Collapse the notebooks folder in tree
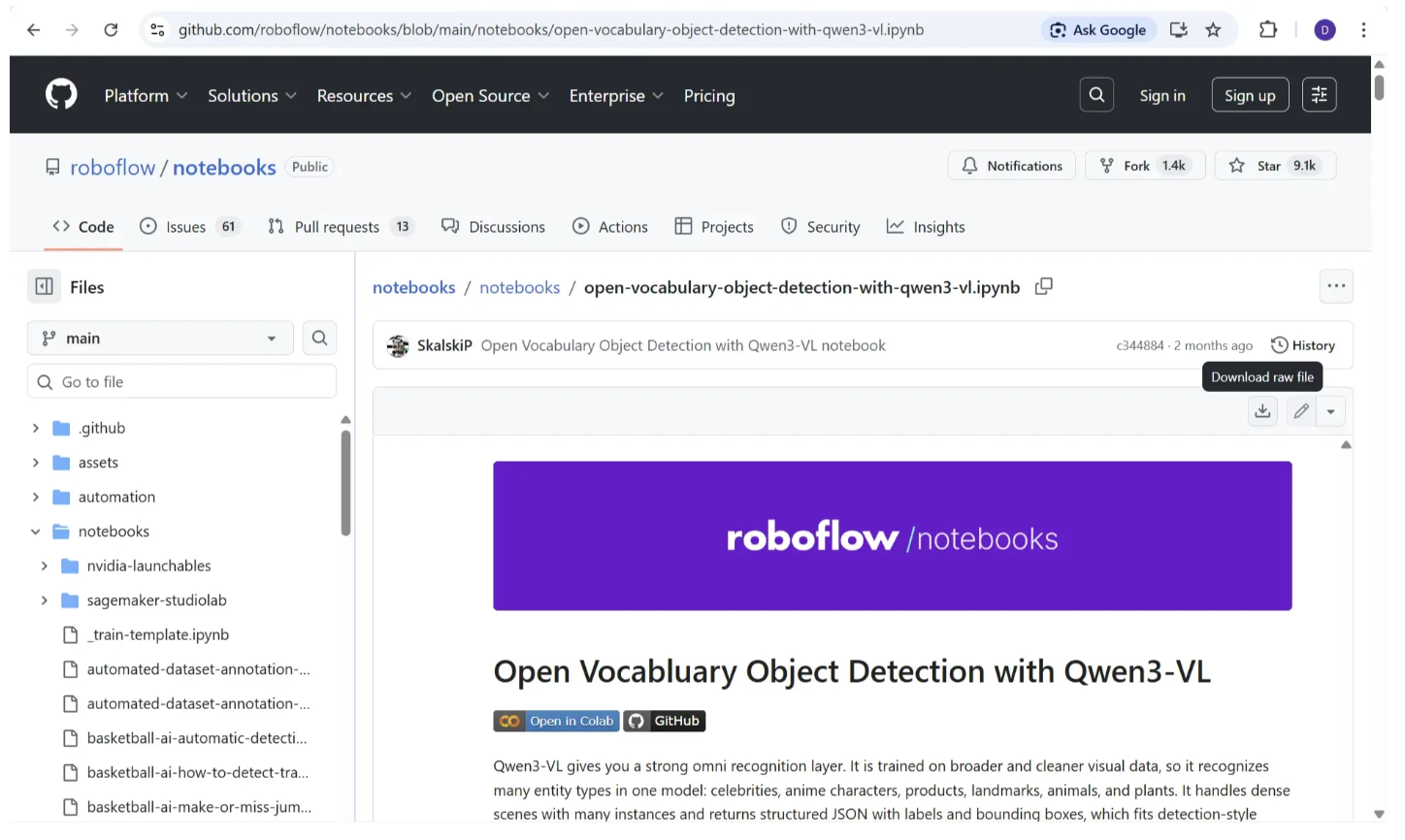Viewport: 1405px width, 840px height. (x=36, y=532)
